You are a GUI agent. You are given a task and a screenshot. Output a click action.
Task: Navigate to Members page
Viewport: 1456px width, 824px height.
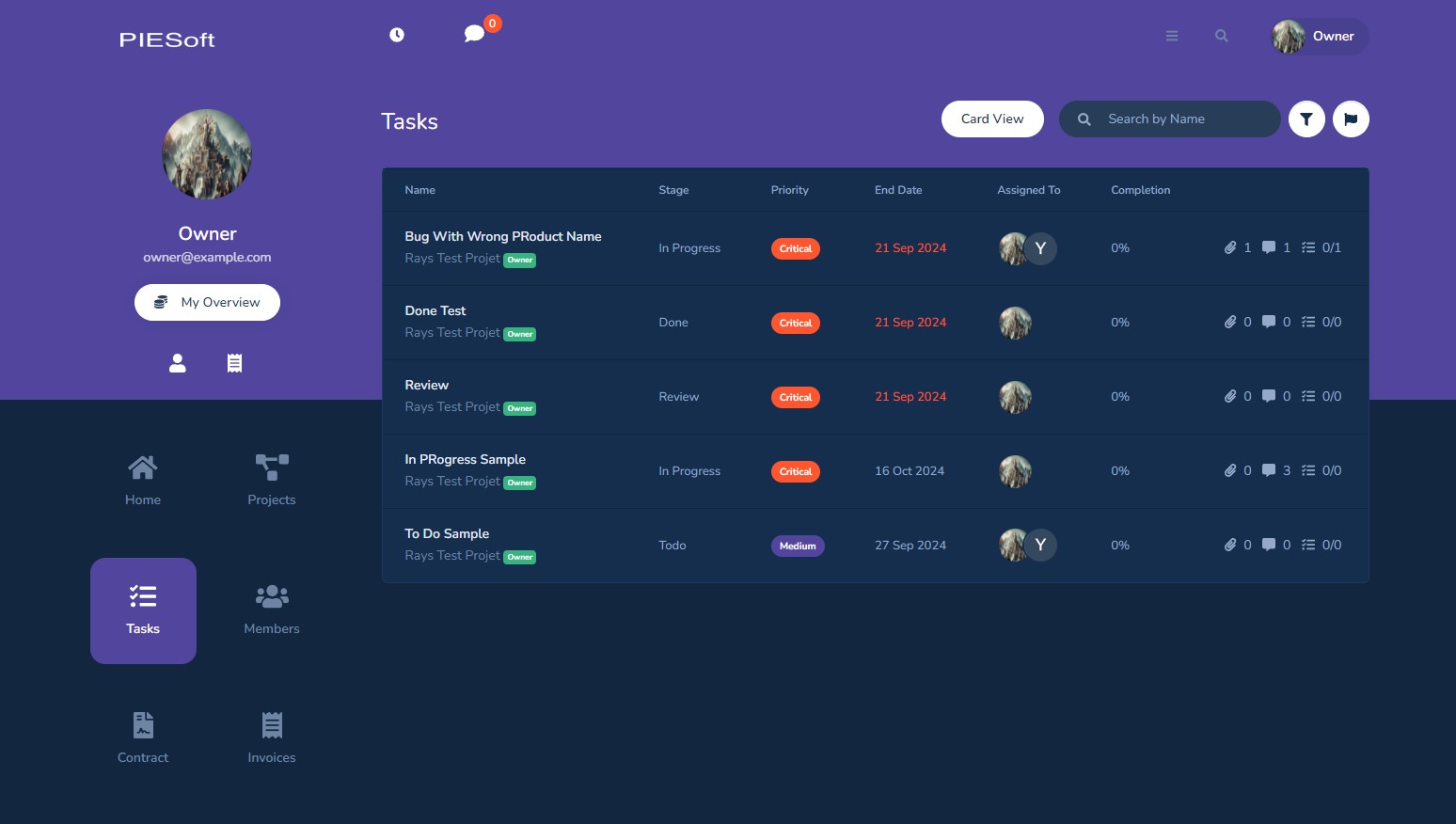tap(272, 610)
